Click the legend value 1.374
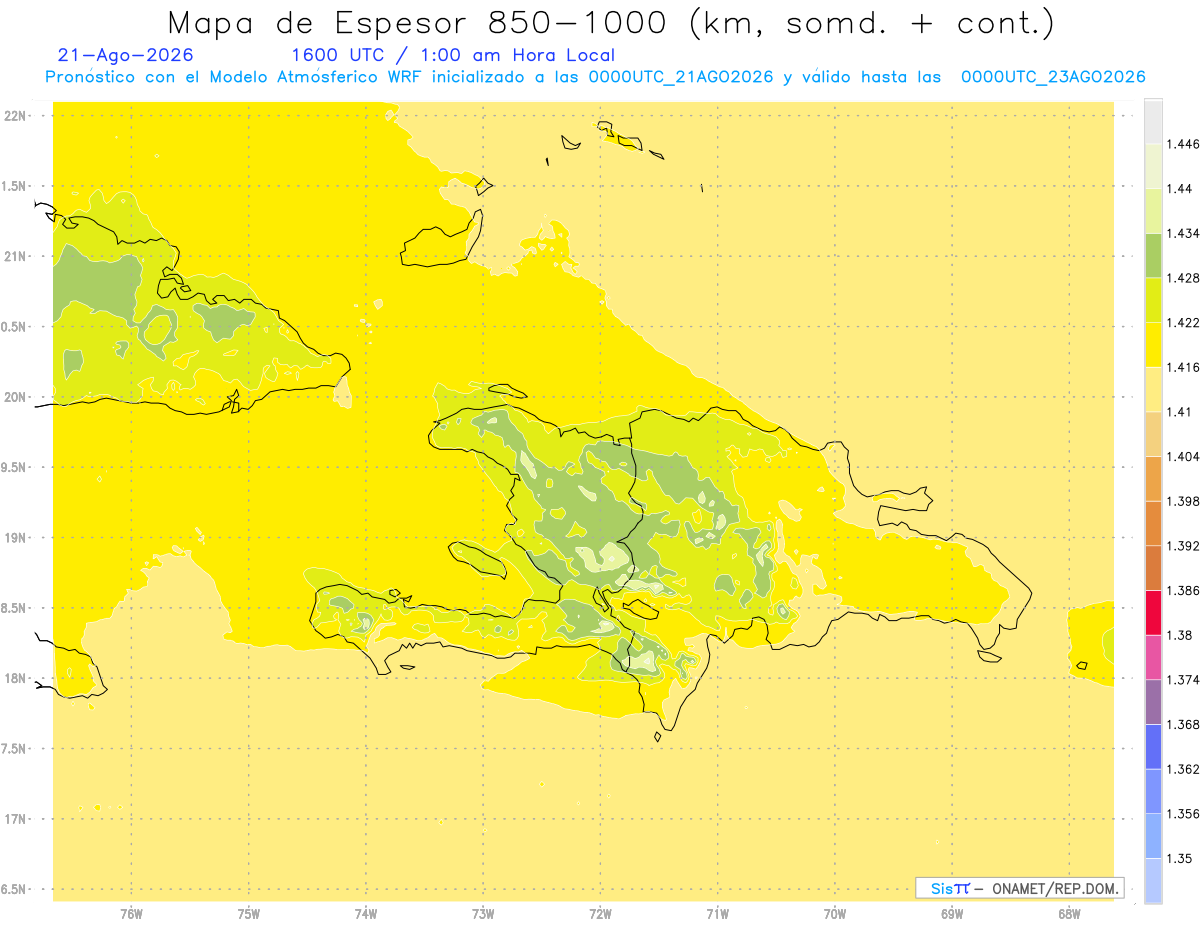 point(1182,680)
